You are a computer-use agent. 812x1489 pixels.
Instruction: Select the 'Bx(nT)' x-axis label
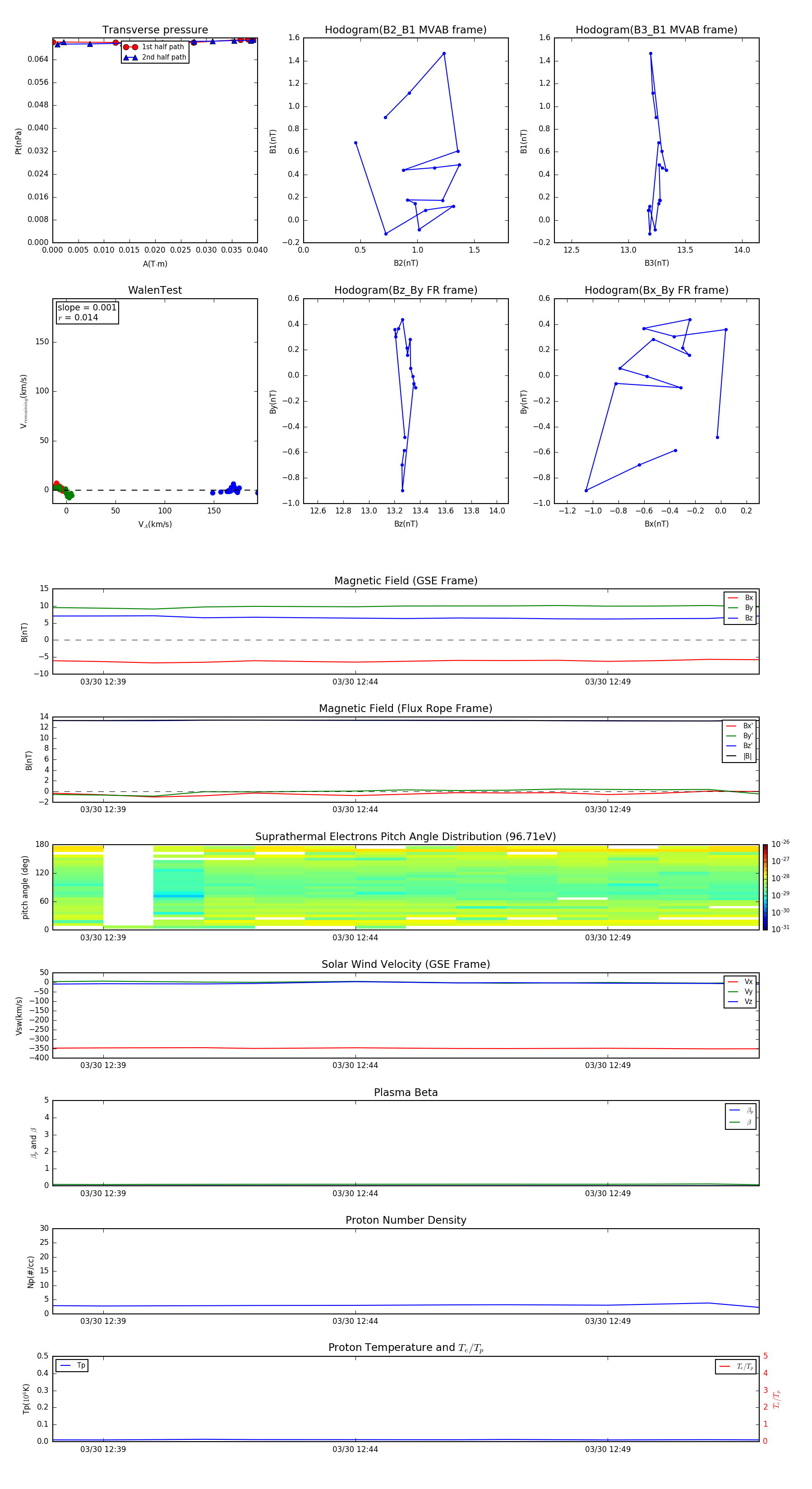click(656, 524)
